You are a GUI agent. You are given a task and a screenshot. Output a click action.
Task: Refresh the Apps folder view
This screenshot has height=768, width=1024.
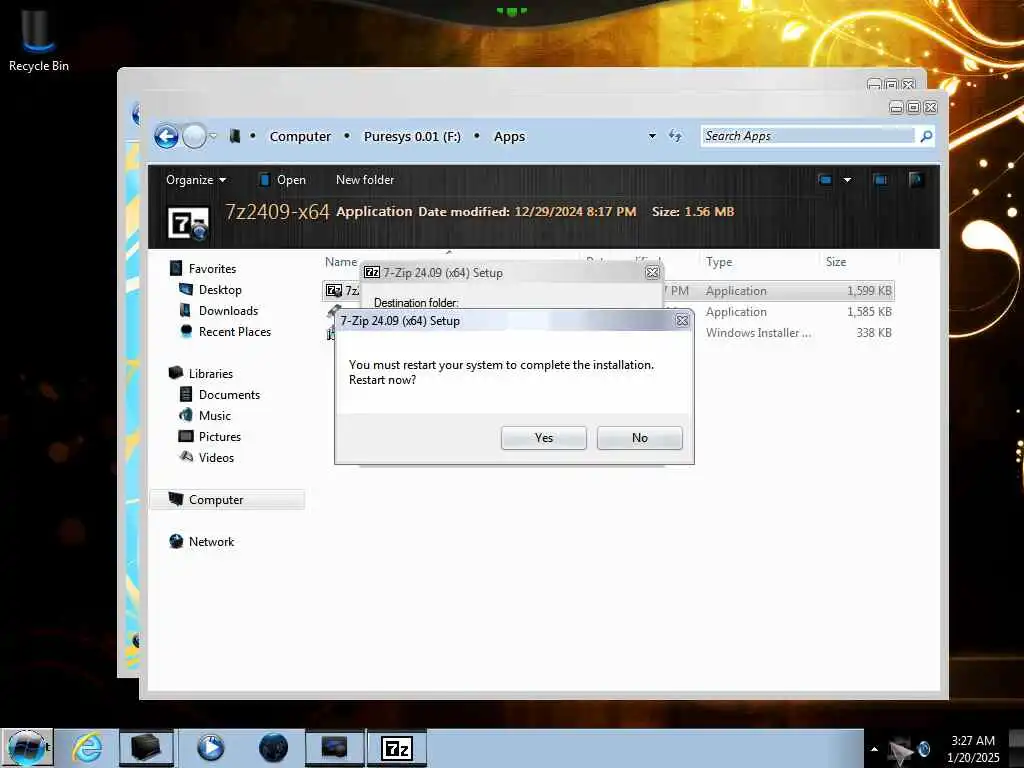(x=675, y=136)
